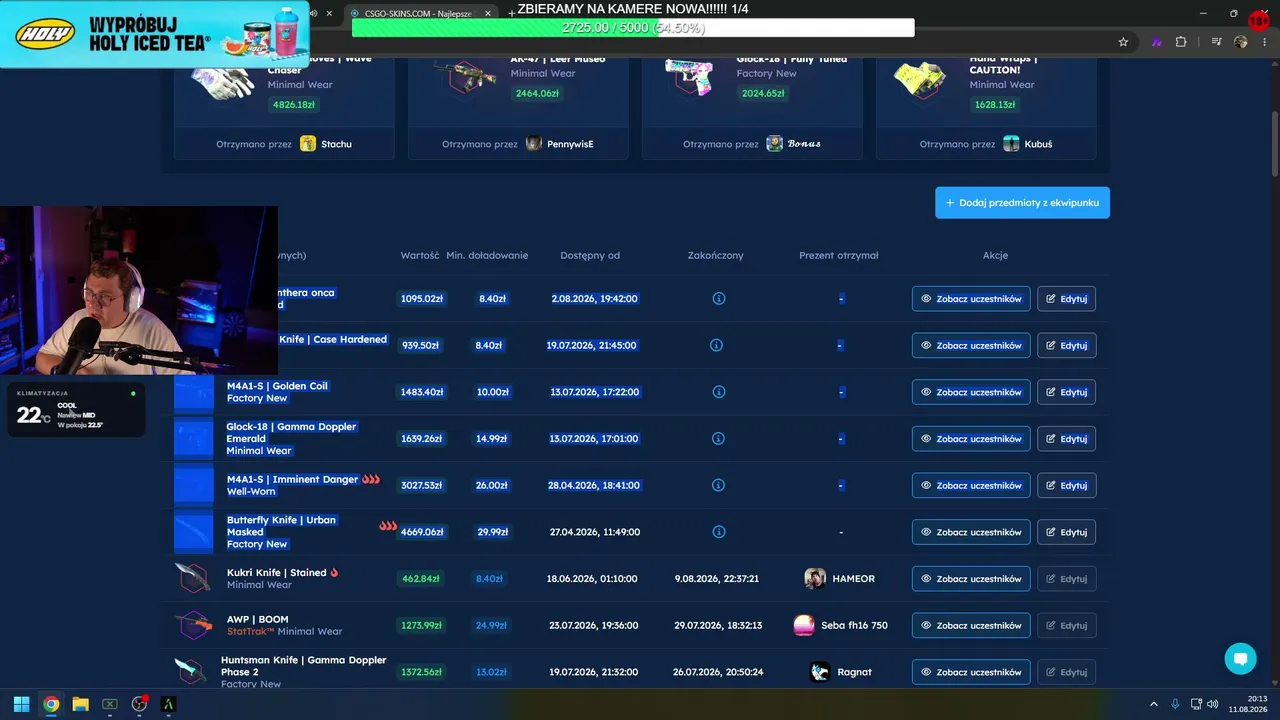Show hidden system tray icons
The height and width of the screenshot is (720, 1280).
click(x=1153, y=704)
